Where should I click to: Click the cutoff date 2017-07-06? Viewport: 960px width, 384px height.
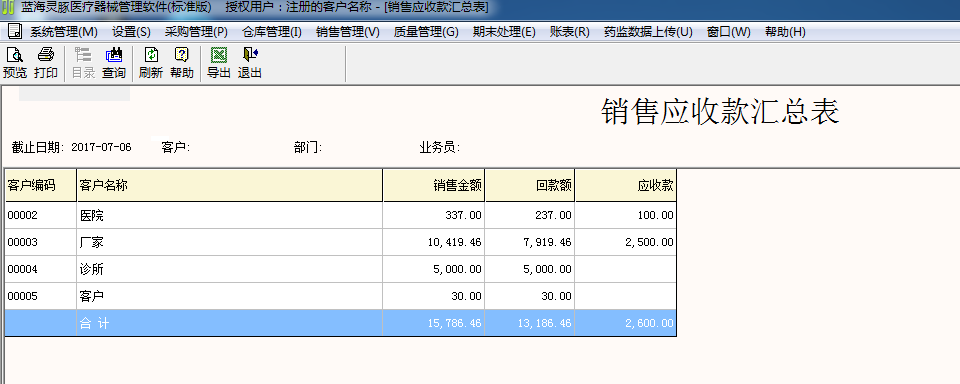[102, 148]
